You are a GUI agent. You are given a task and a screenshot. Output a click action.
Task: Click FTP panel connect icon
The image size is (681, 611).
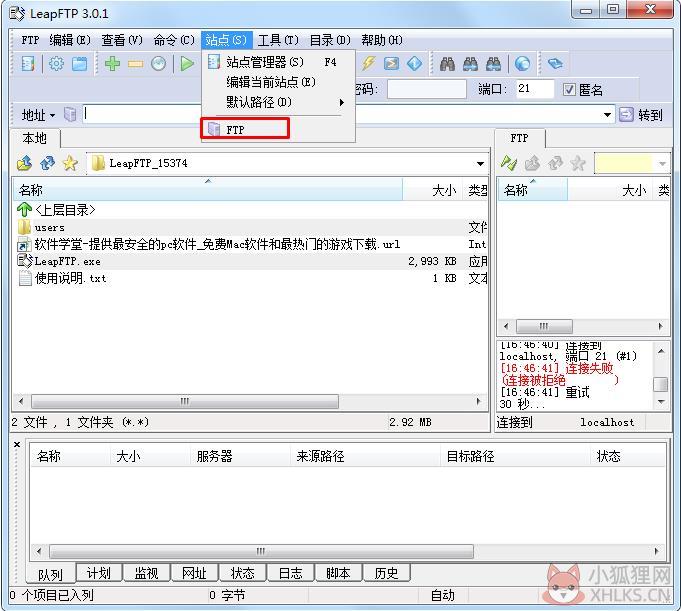[509, 163]
